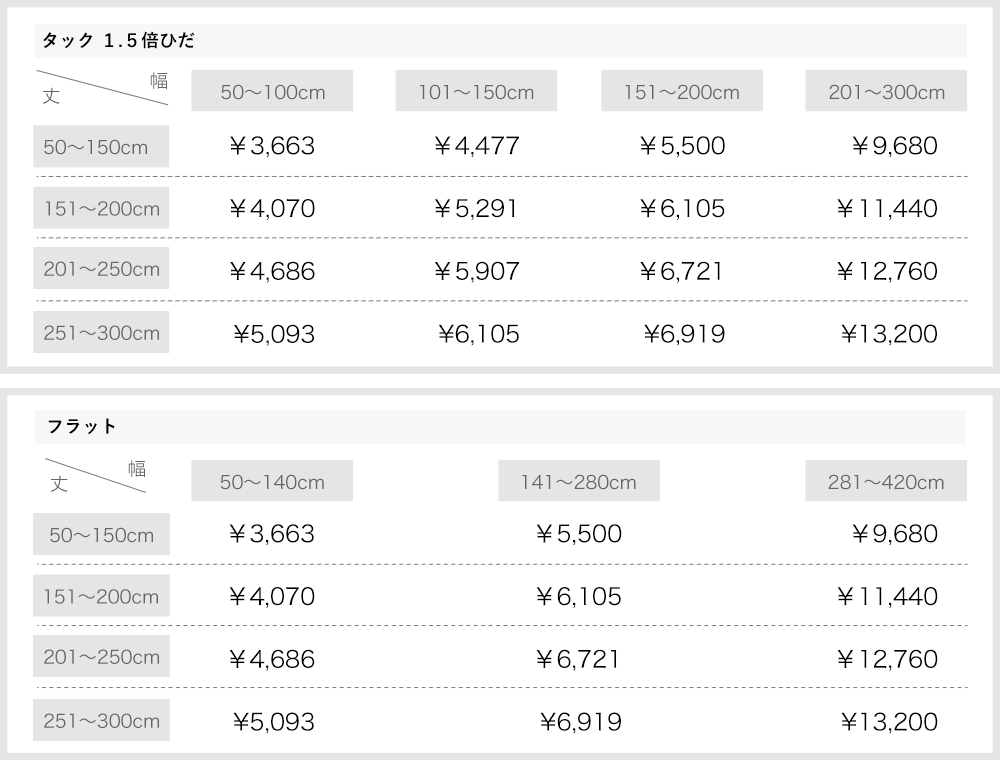
Task: Click the フラット section header
Action: [500, 427]
